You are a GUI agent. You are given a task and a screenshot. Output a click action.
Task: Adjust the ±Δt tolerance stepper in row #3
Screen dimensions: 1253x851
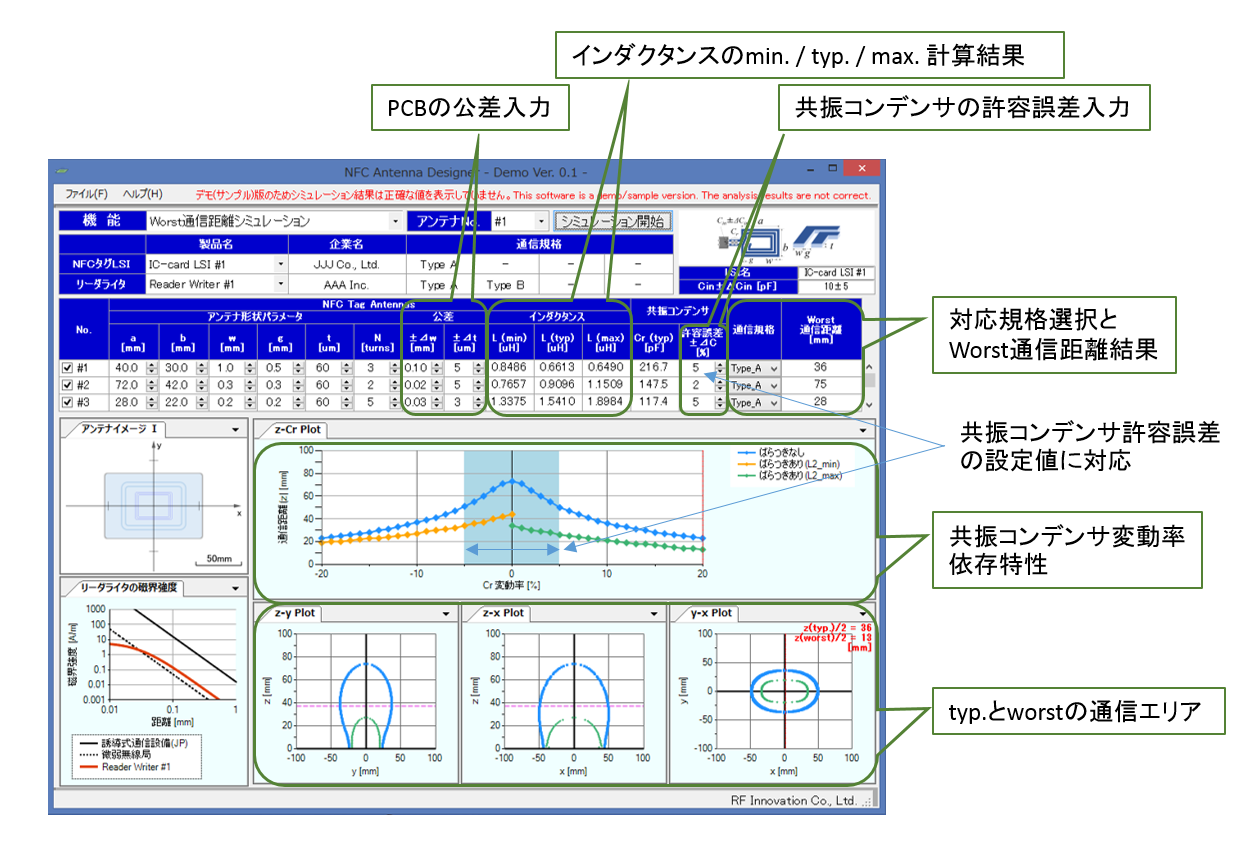[x=479, y=402]
